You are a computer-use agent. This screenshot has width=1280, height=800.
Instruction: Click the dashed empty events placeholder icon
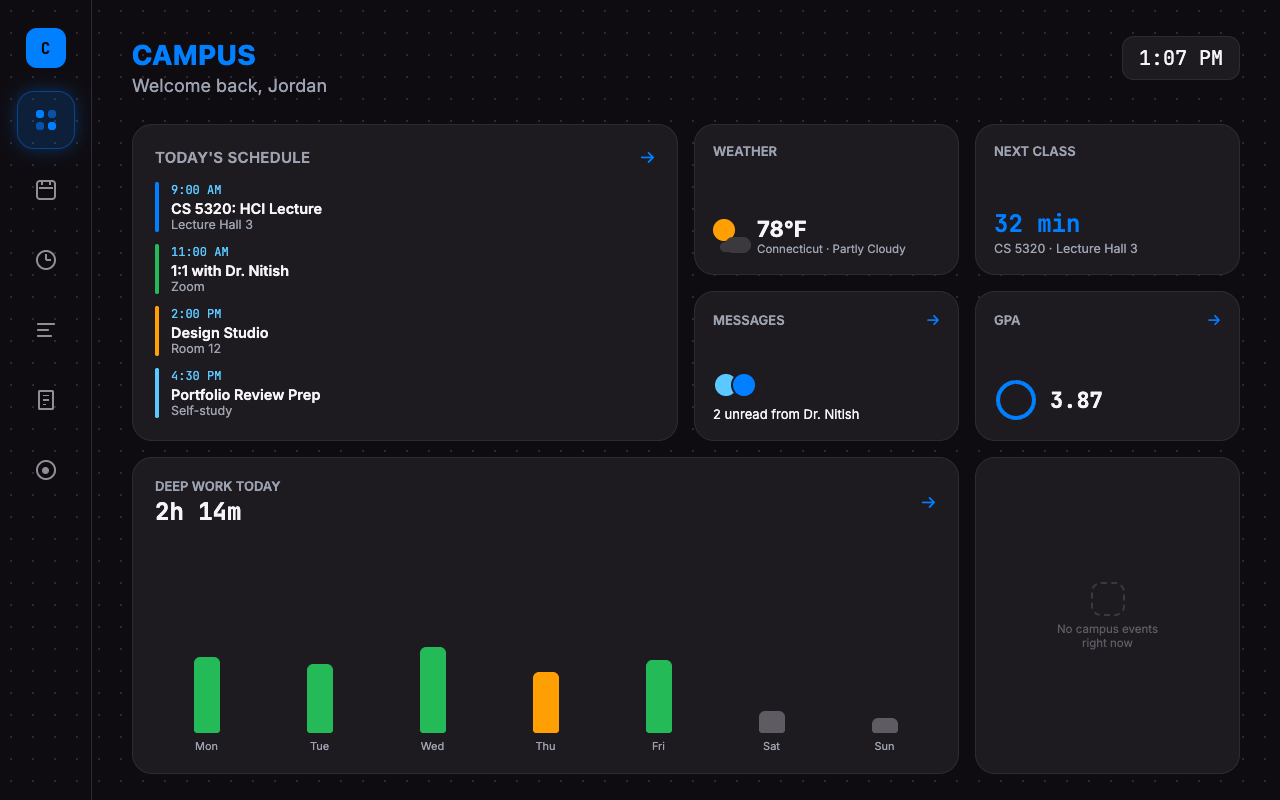point(1107,599)
